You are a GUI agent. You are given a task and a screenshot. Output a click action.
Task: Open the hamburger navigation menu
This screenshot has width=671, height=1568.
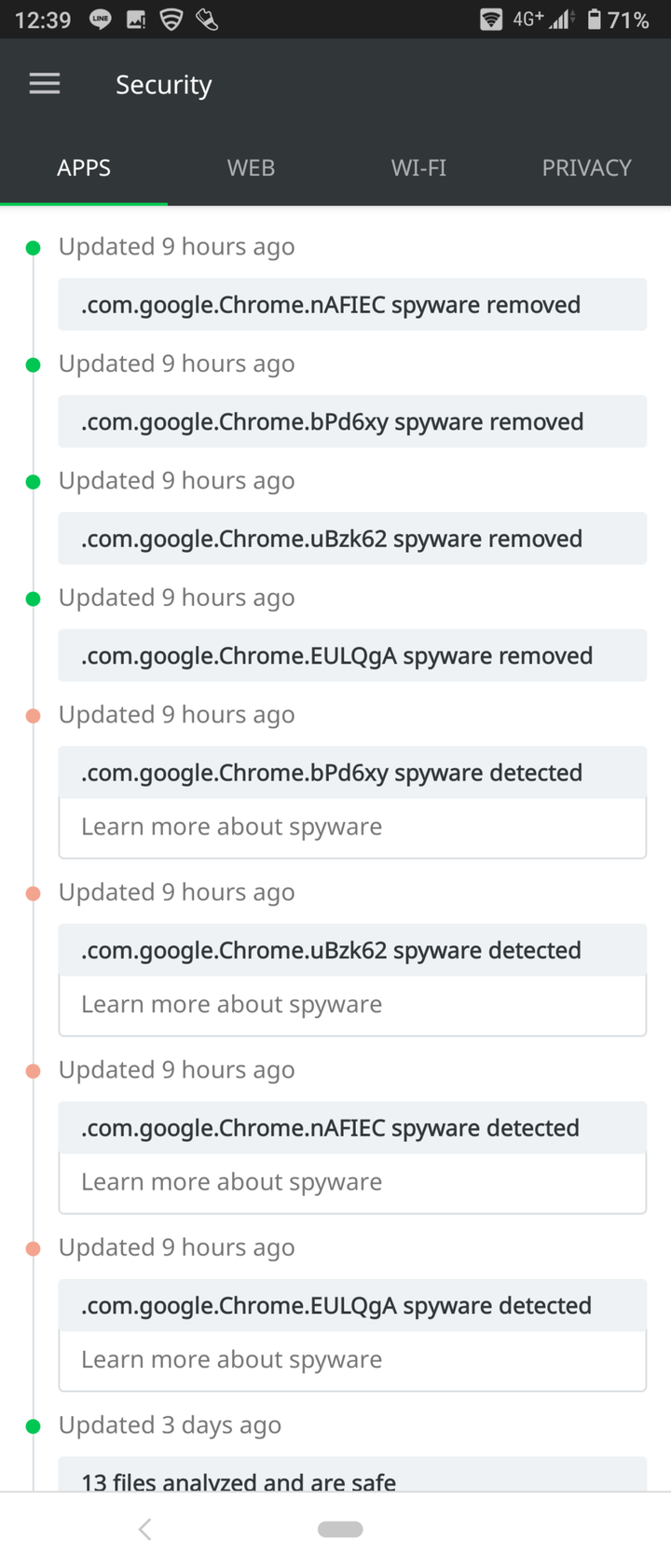point(45,84)
